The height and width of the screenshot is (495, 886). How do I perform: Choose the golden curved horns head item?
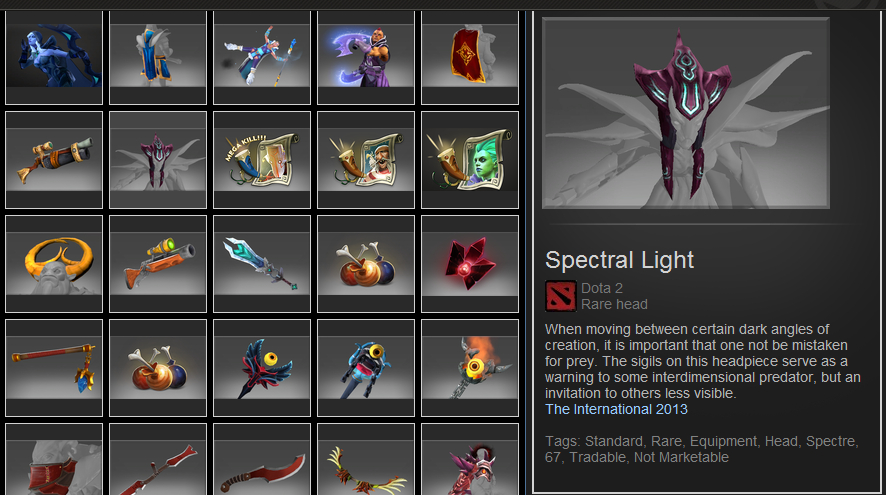(x=54, y=264)
